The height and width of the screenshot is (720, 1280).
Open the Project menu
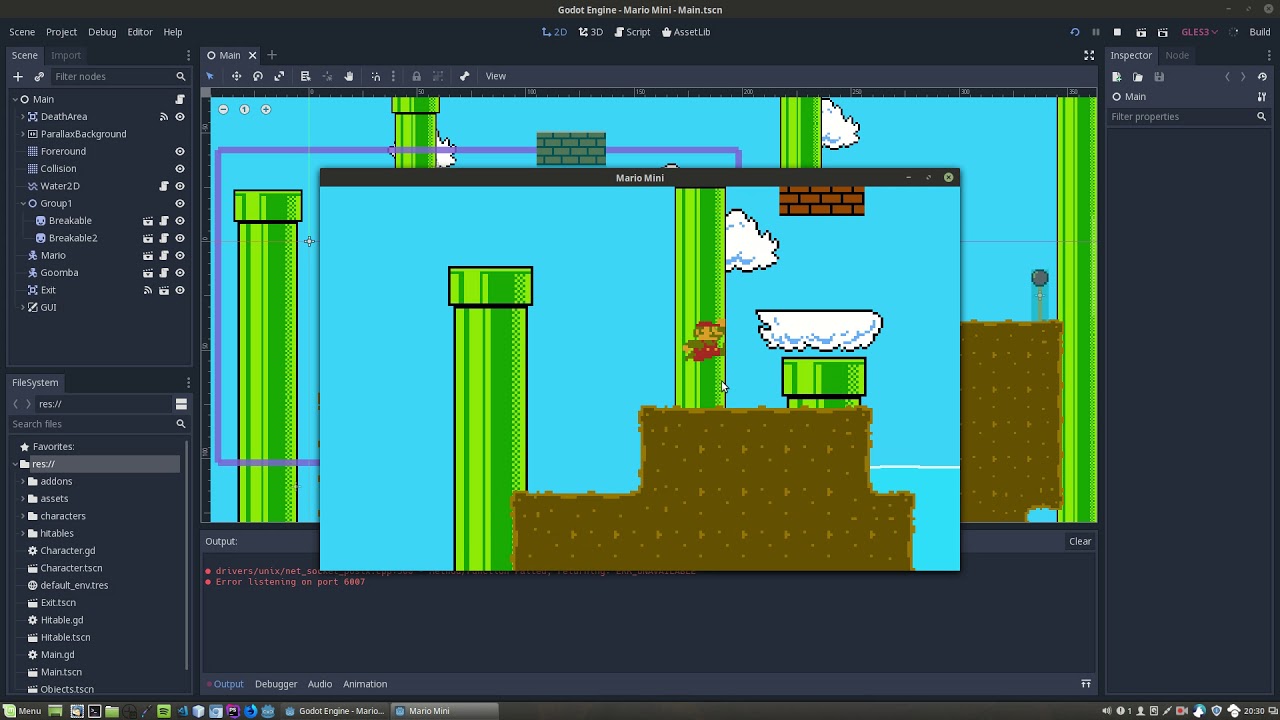[x=61, y=32]
